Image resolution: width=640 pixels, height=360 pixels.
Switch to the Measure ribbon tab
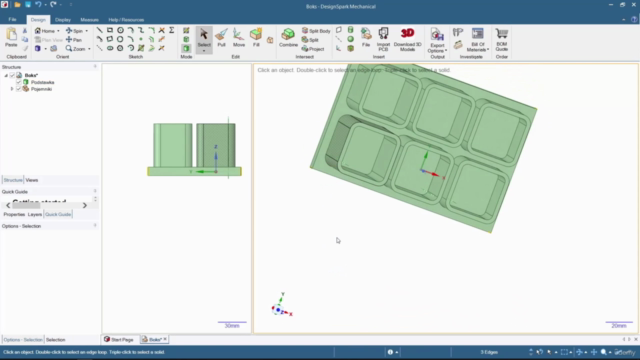[x=89, y=20]
